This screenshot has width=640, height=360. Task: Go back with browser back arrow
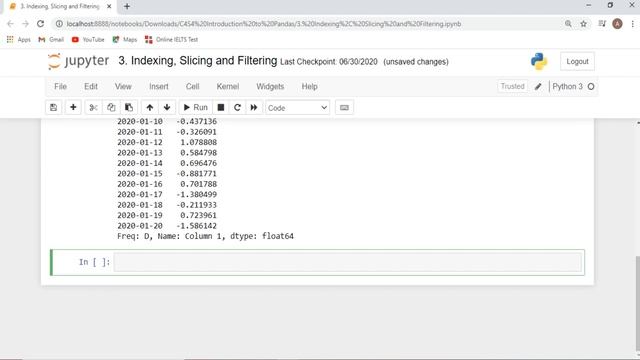[x=11, y=24]
